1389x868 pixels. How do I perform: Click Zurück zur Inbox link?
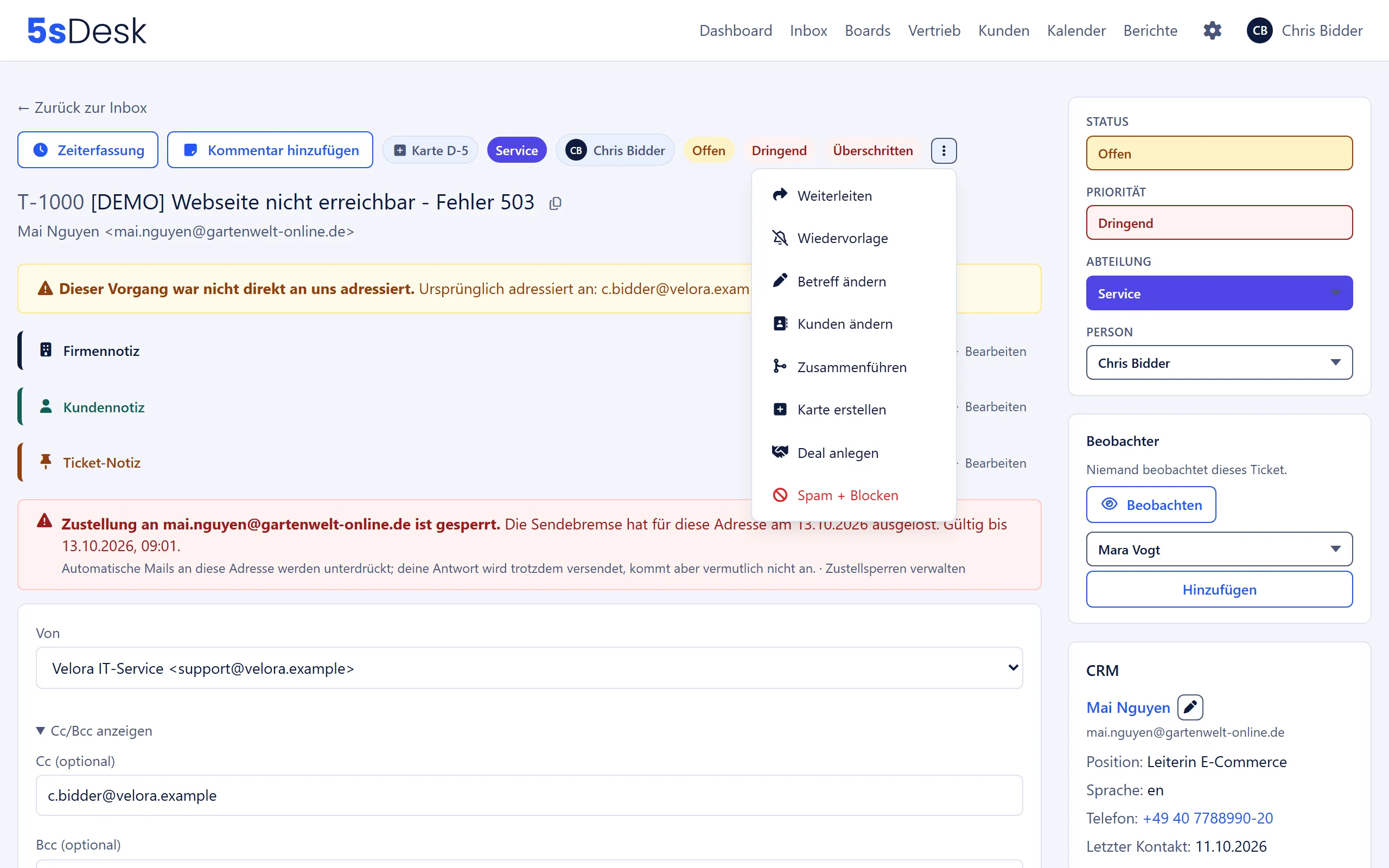pos(82,107)
